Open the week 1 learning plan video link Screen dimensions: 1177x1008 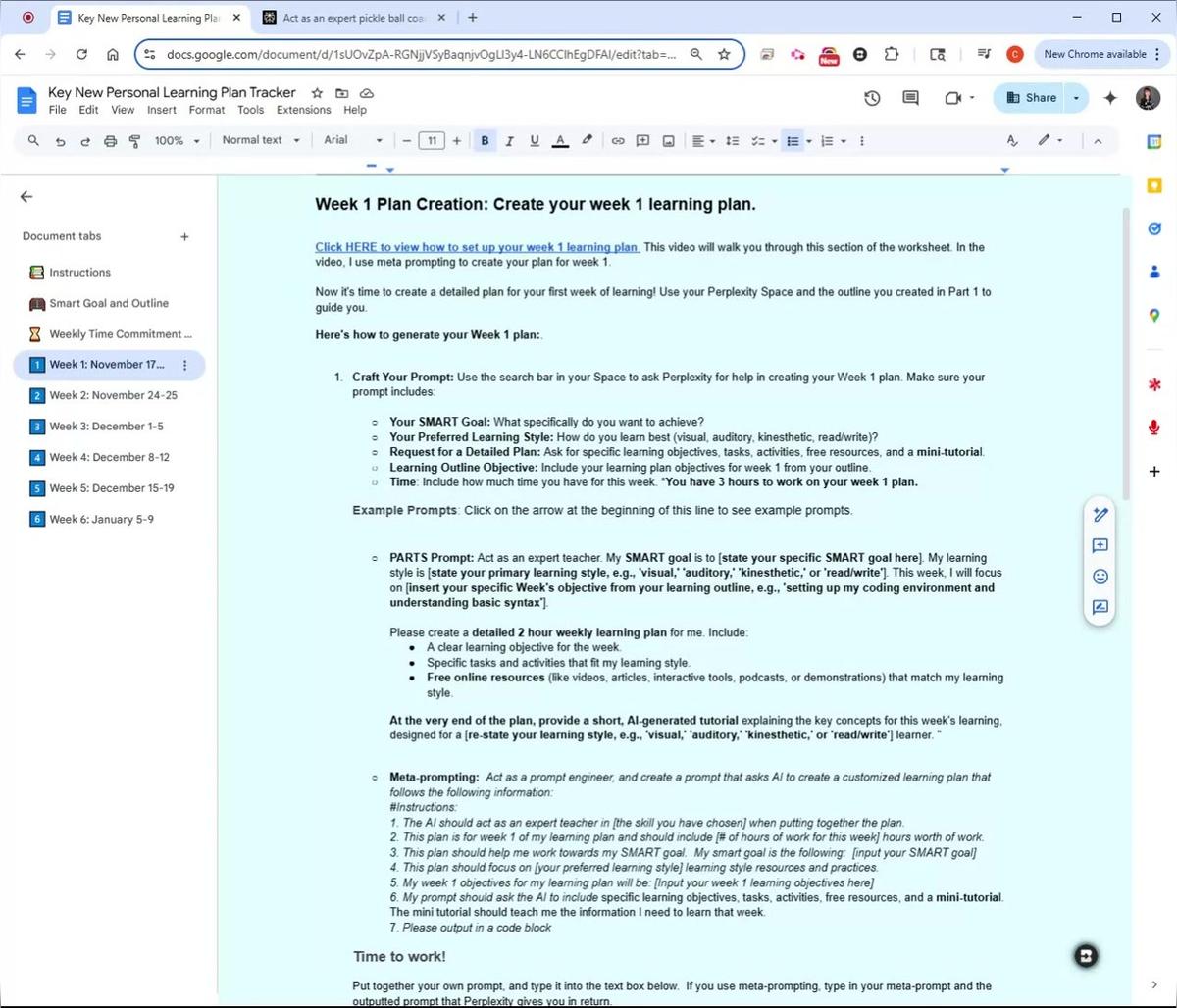(477, 247)
